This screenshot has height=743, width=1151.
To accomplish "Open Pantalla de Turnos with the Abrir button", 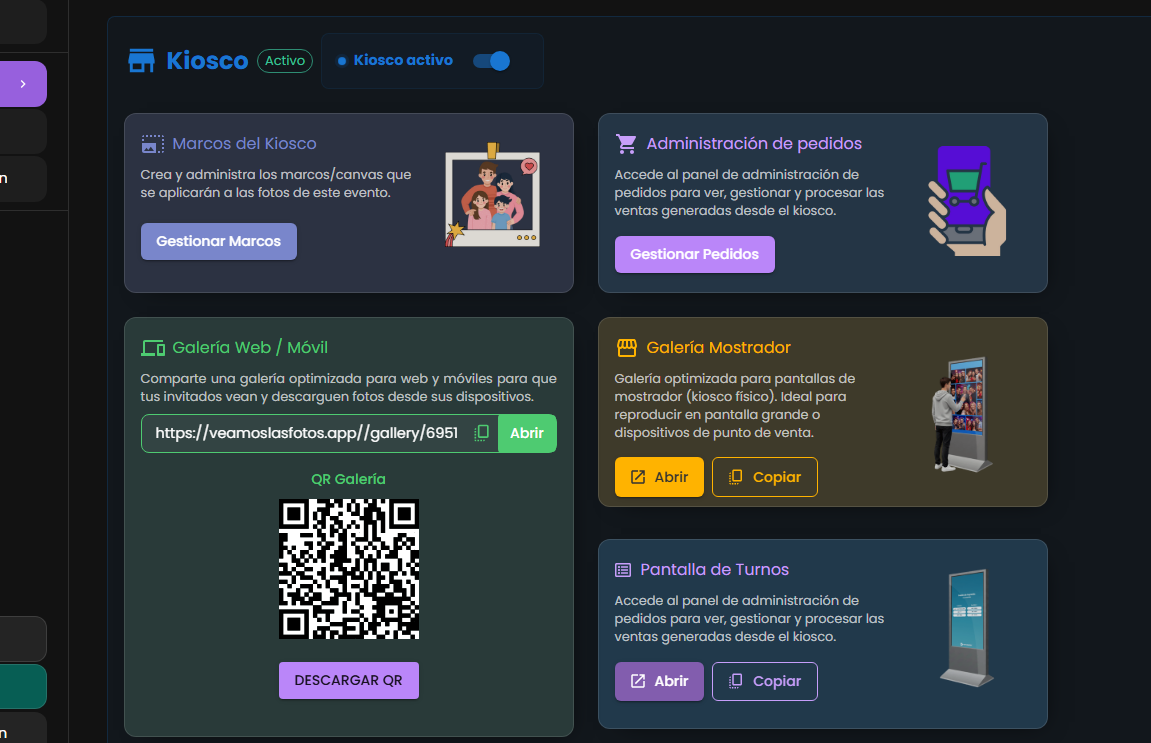I will (659, 681).
